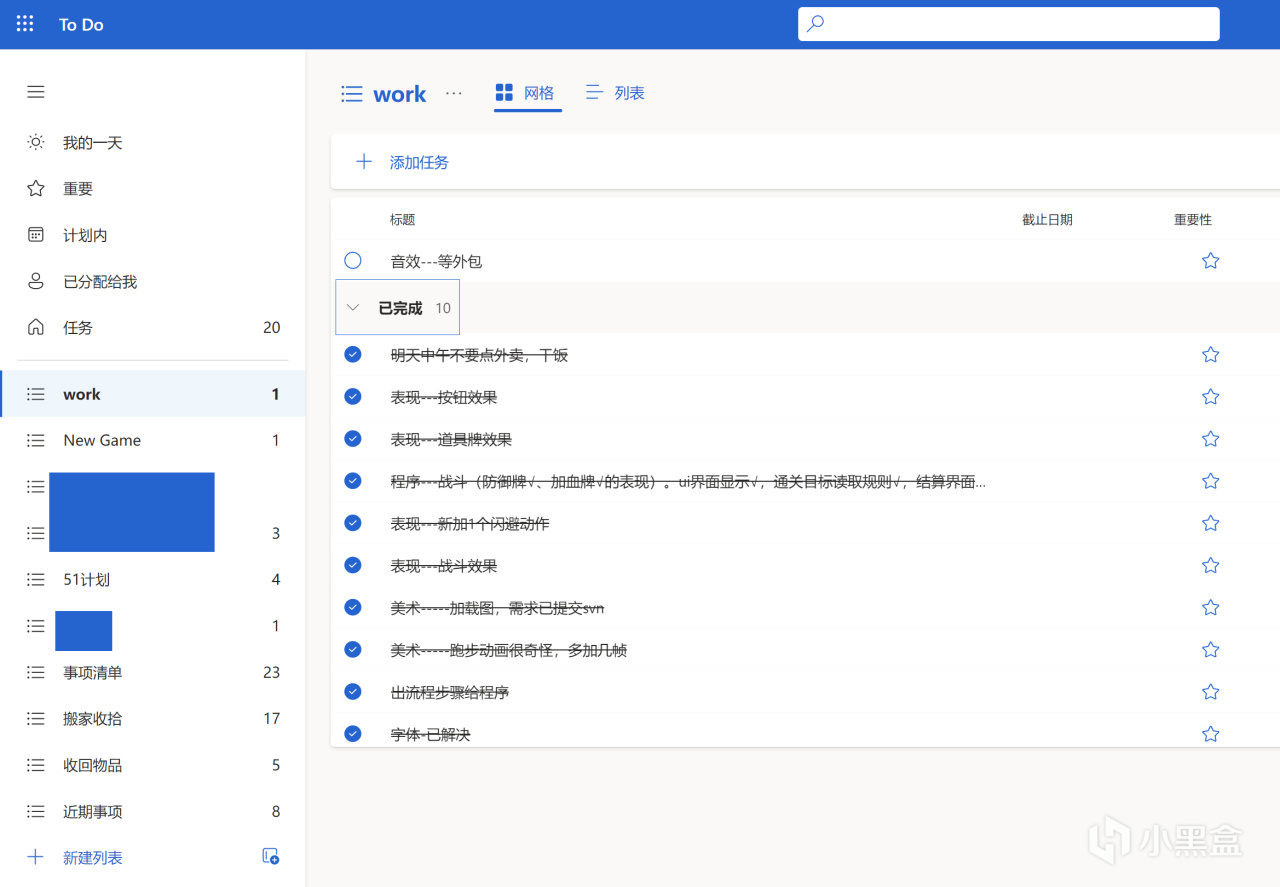Open the work list options ellipsis
The height and width of the screenshot is (887, 1280).
[454, 93]
